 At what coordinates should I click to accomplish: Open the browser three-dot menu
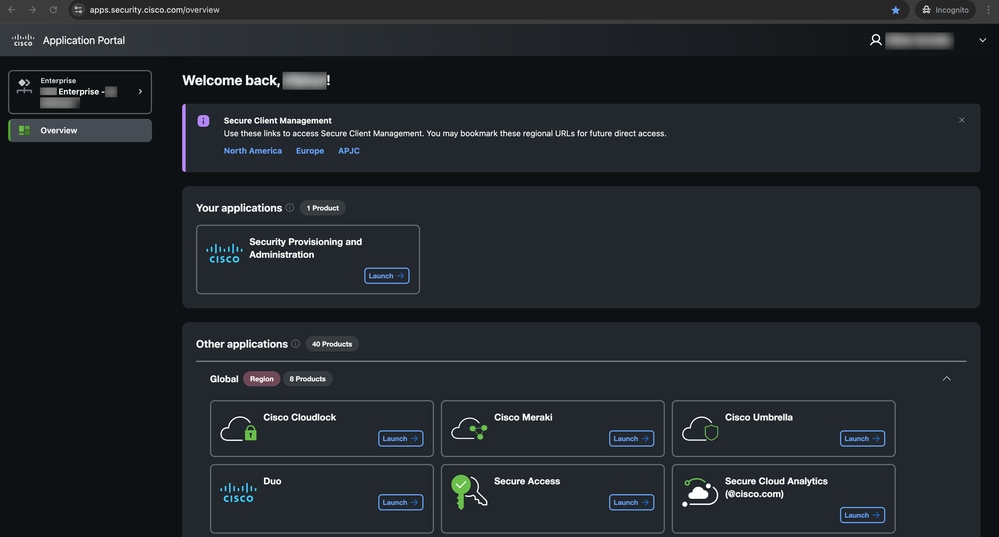989,10
